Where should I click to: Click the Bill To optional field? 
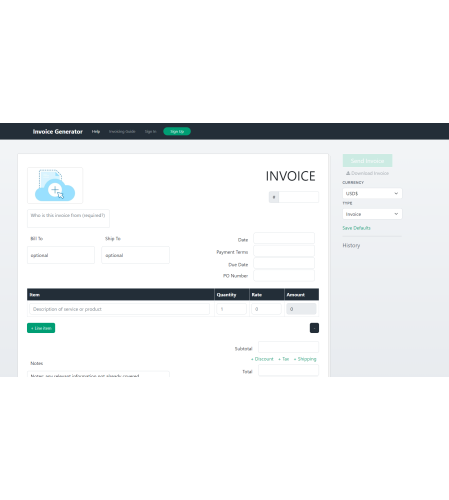tap(61, 255)
